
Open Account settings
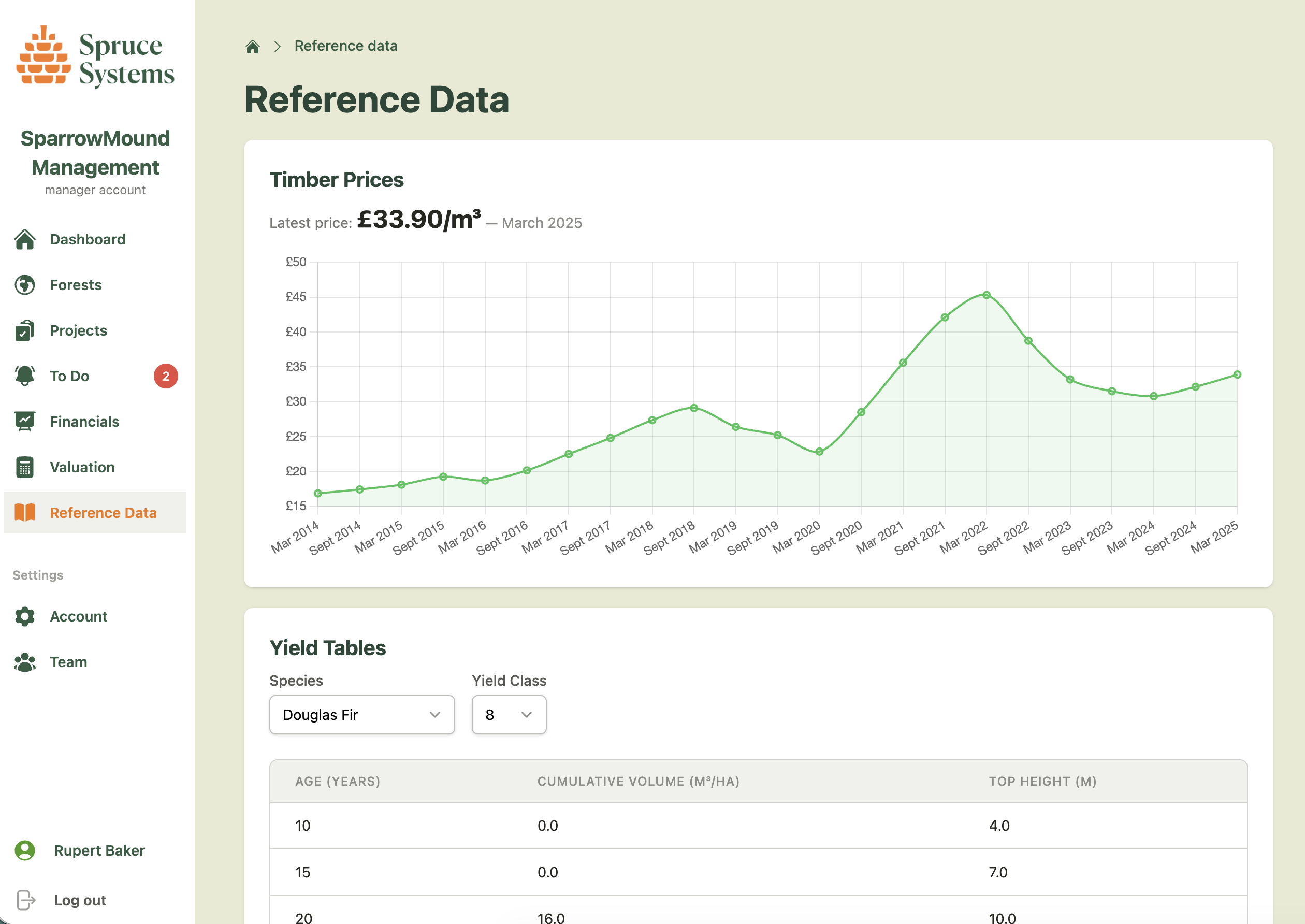tap(95, 616)
